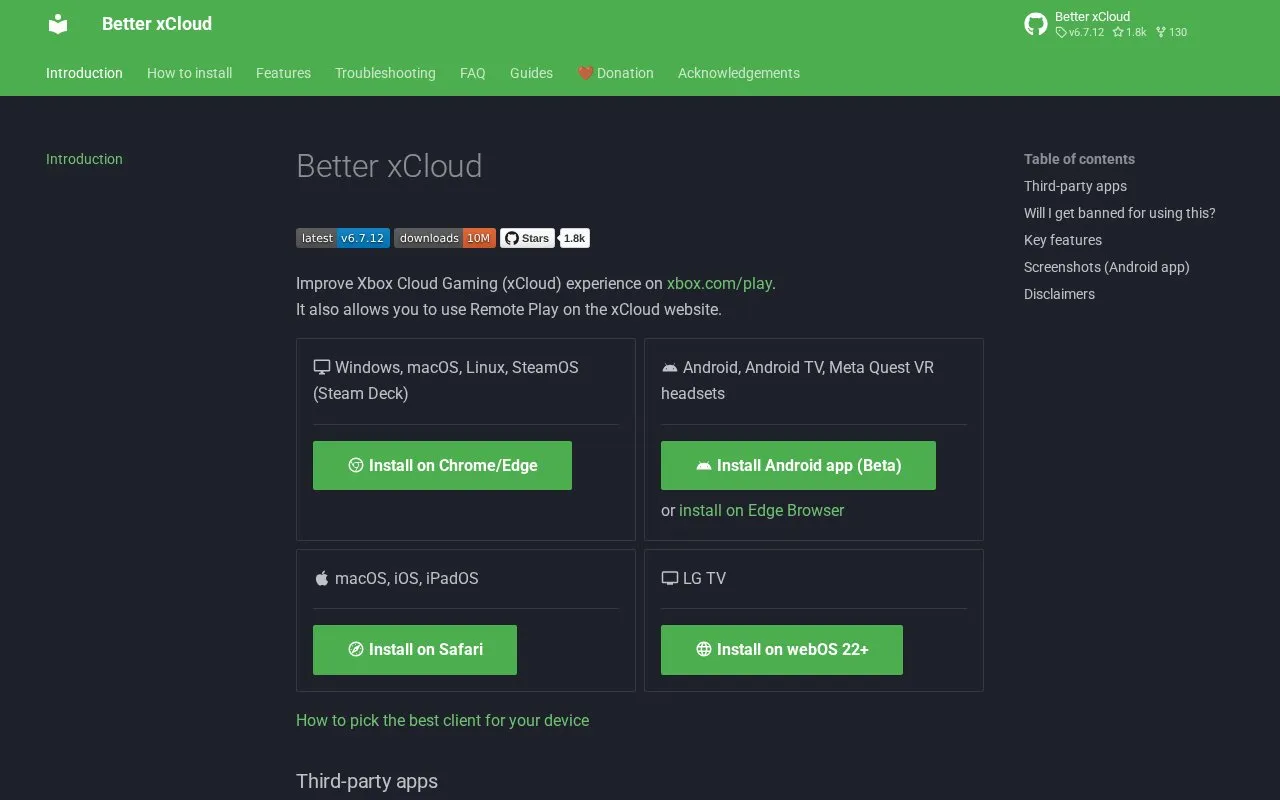Jump to Will I get banned for using this?
This screenshot has width=1280, height=800.
[1120, 213]
